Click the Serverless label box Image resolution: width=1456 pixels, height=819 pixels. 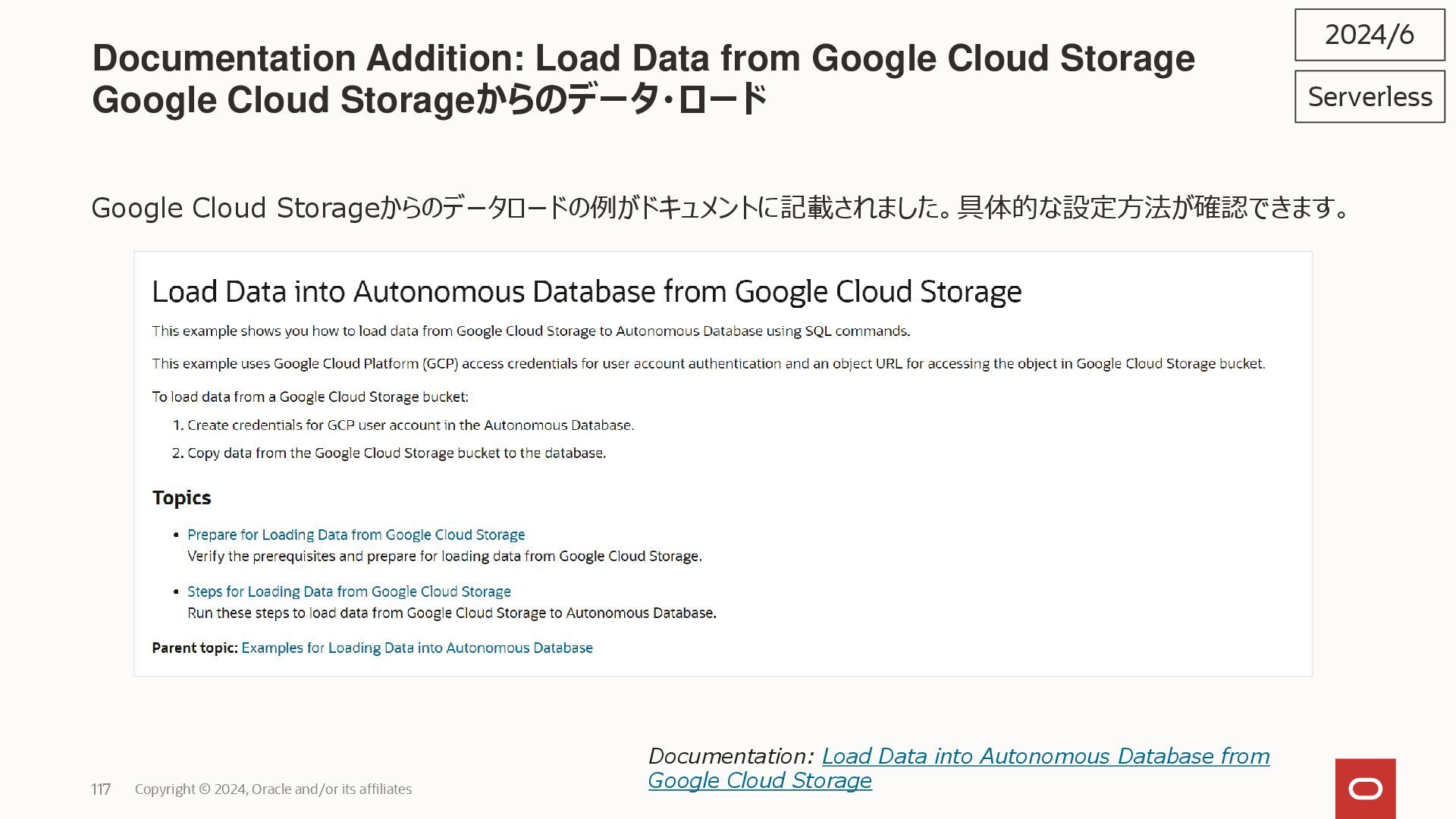pos(1370,97)
